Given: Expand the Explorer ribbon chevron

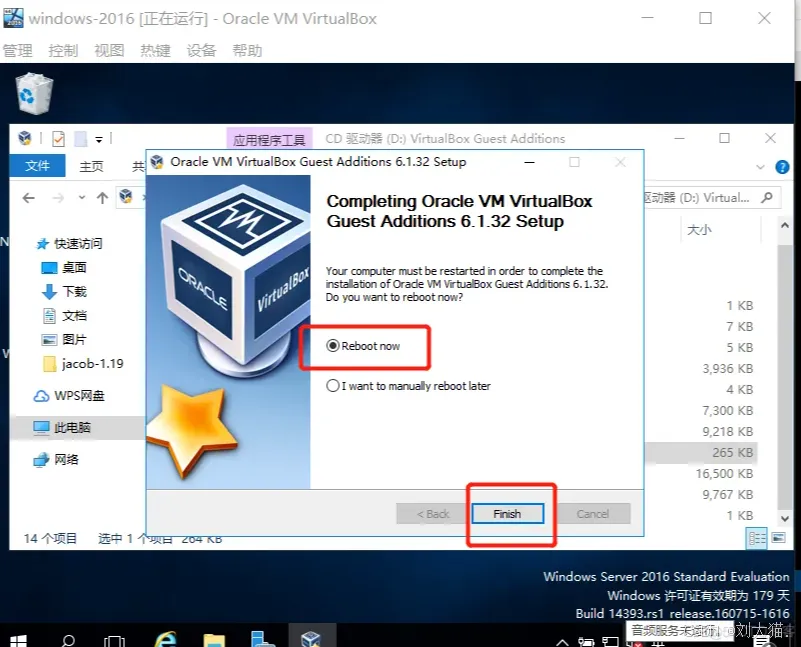Looking at the screenshot, I should click(760, 167).
